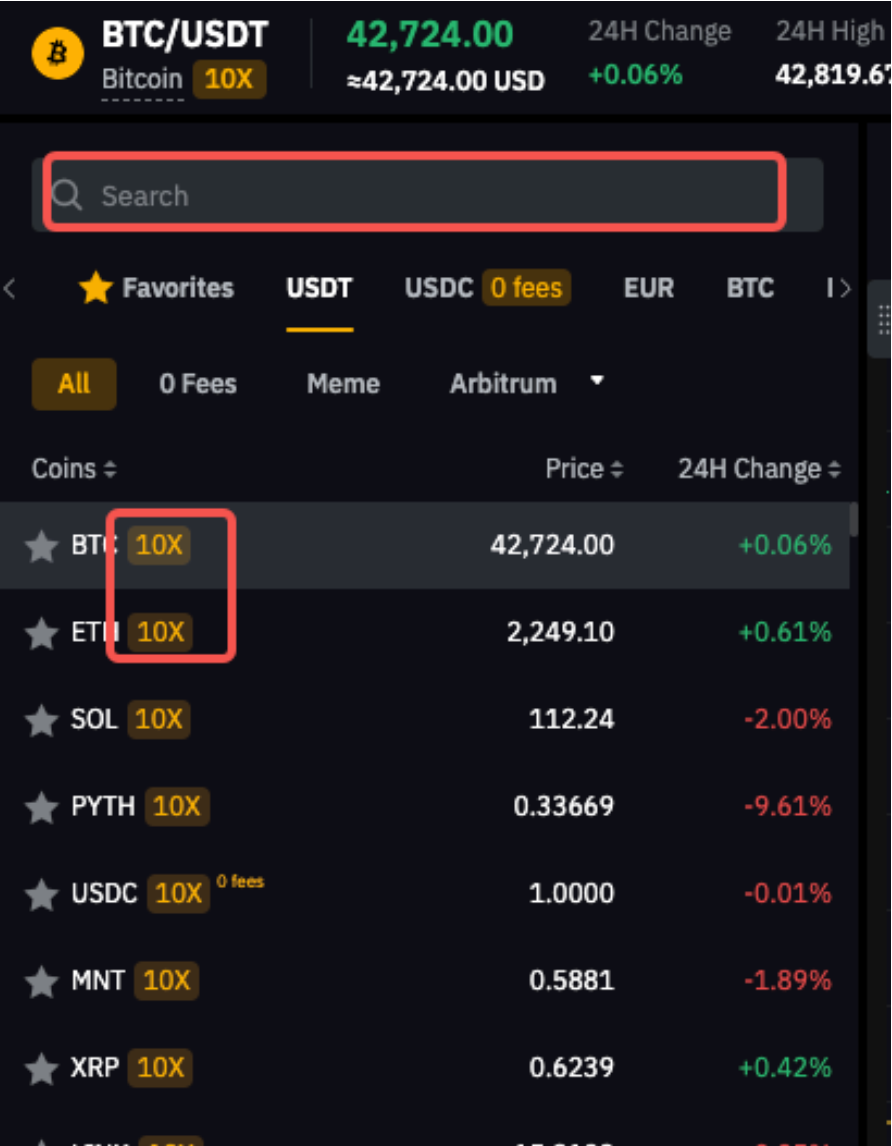Toggle favorite star for SOL
The image size is (892, 1146).
[x=41, y=720]
